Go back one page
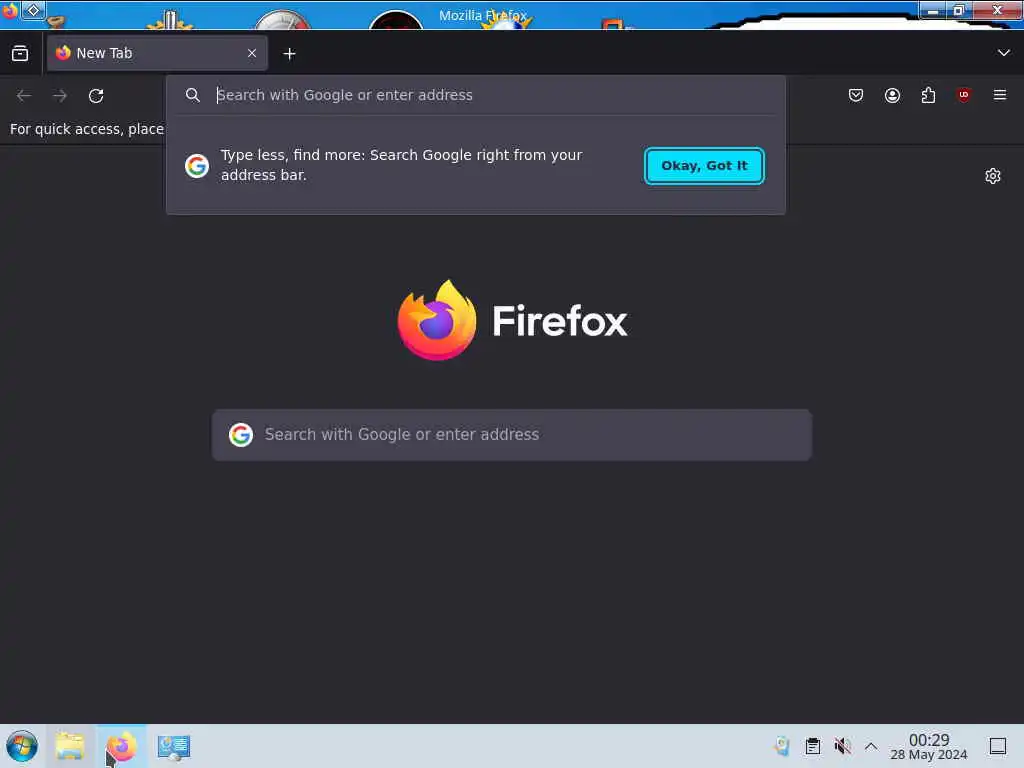Image resolution: width=1024 pixels, height=768 pixels. (24, 96)
